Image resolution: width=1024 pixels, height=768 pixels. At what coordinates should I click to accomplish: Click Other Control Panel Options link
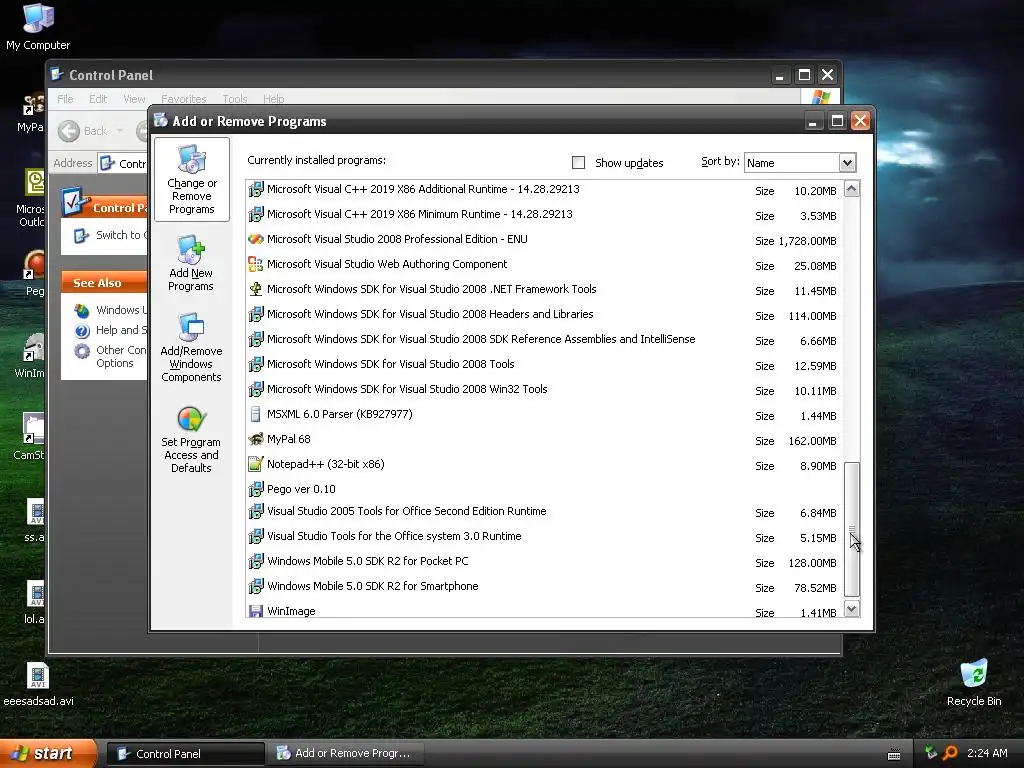coord(121,357)
